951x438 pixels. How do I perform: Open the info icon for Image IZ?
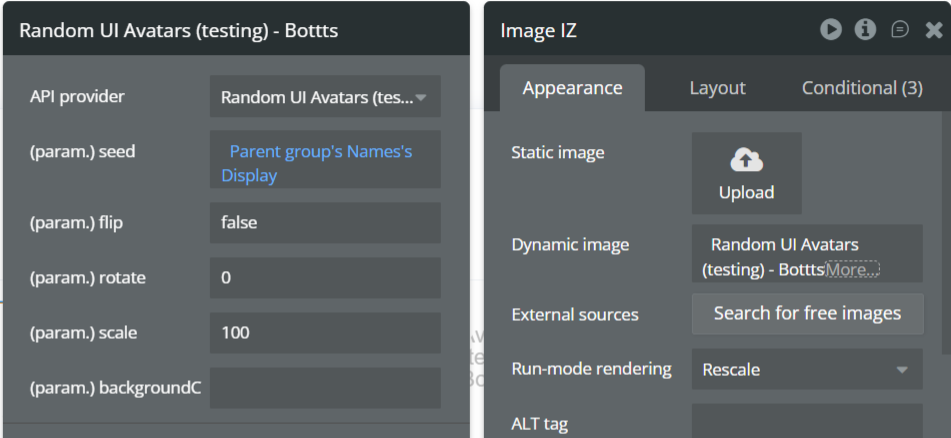click(x=866, y=30)
